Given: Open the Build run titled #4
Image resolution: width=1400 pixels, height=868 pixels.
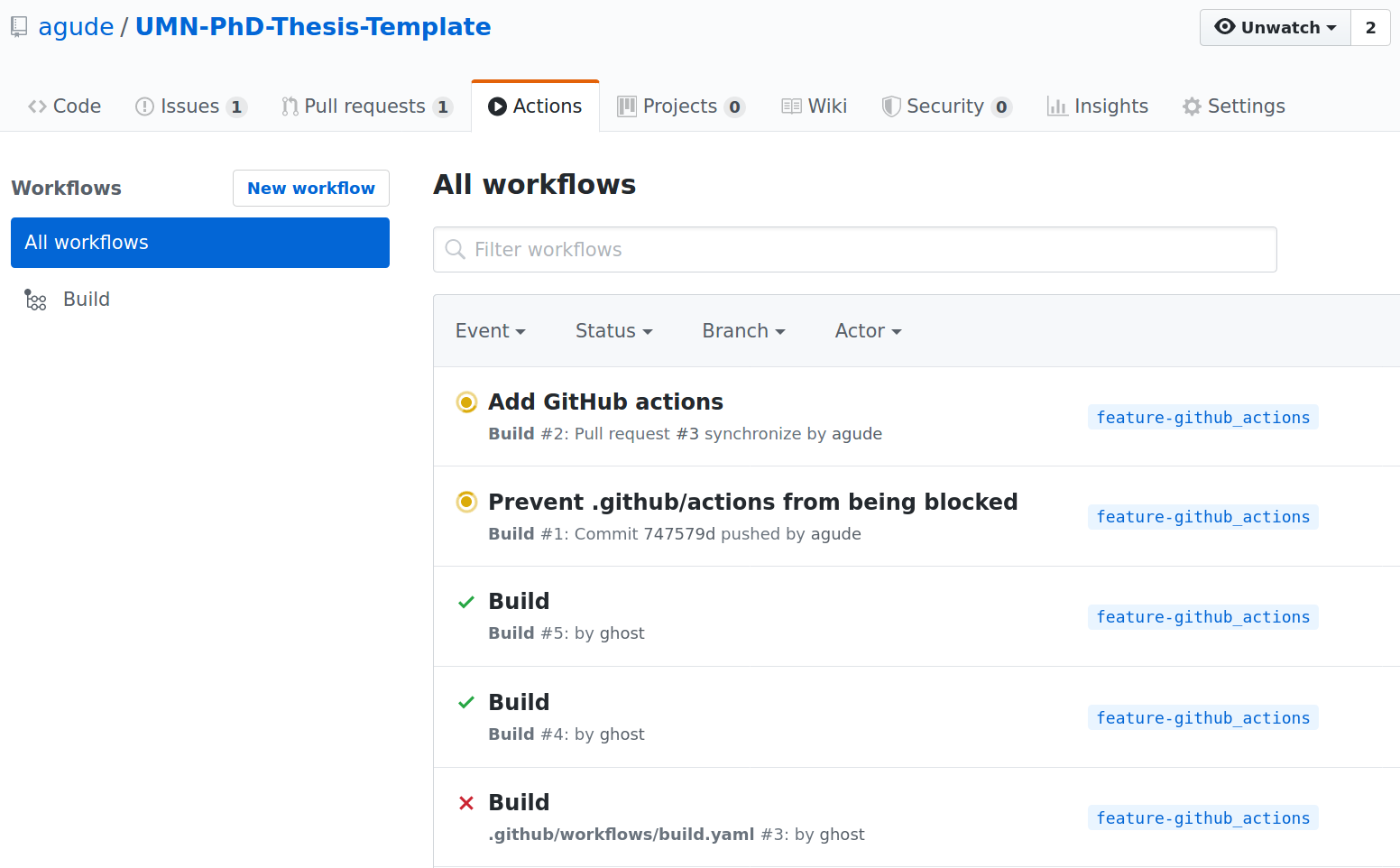Looking at the screenshot, I should [519, 702].
